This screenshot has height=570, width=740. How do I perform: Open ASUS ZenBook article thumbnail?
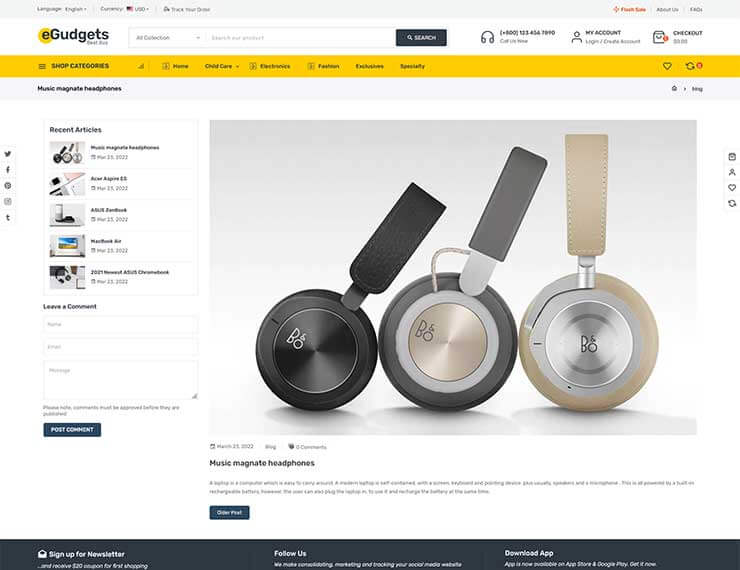(67, 216)
